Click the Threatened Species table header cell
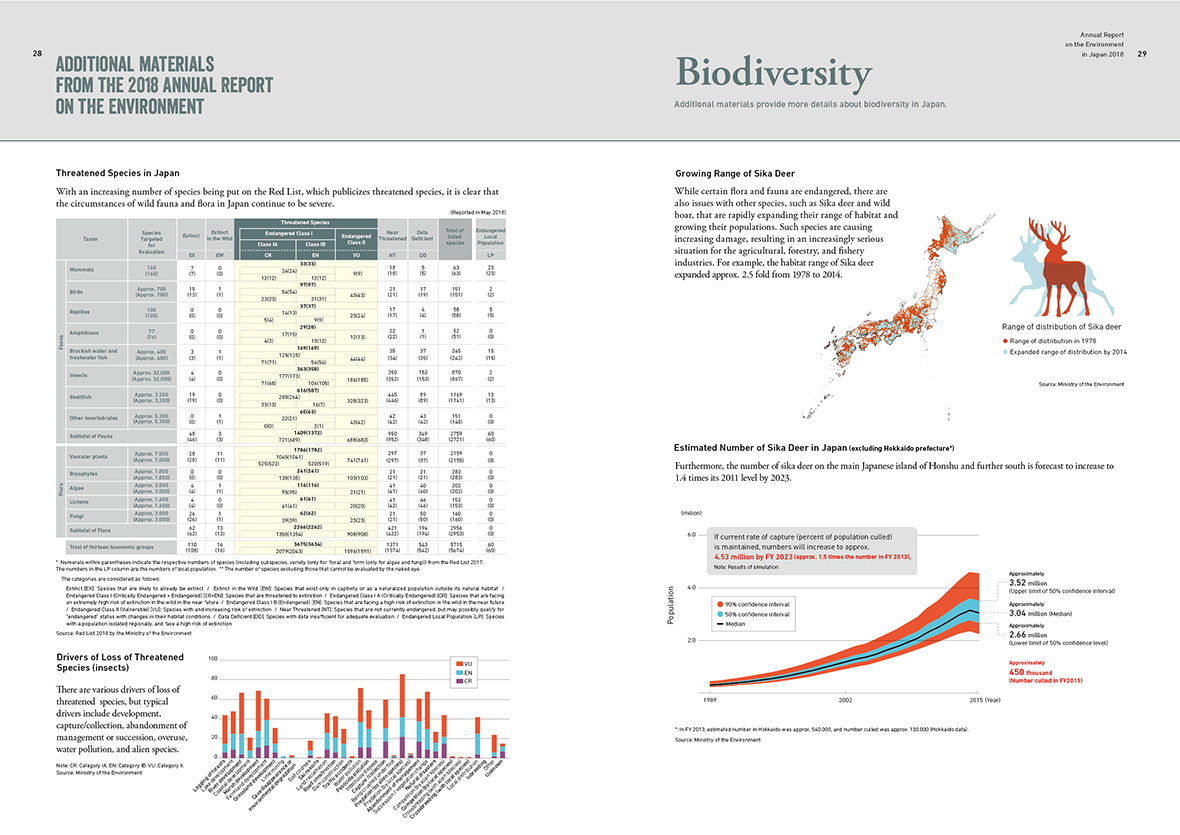1180x835 pixels. coord(305,223)
